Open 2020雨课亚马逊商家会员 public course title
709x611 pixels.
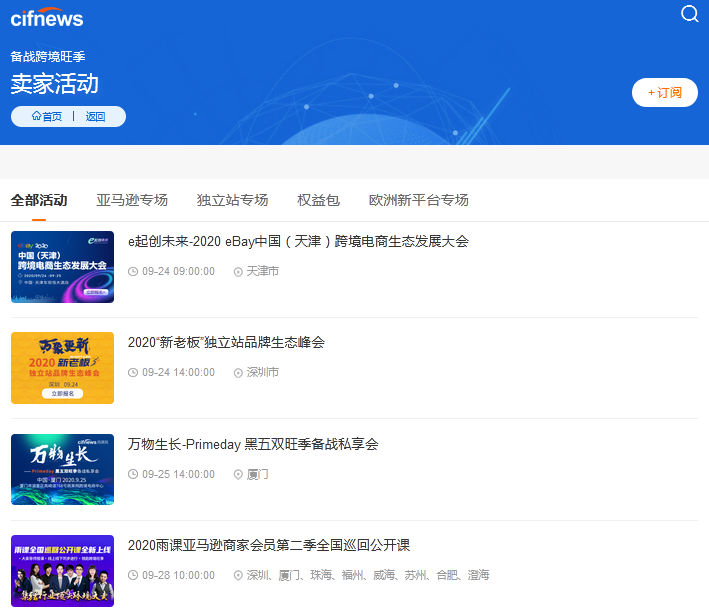pos(269,545)
